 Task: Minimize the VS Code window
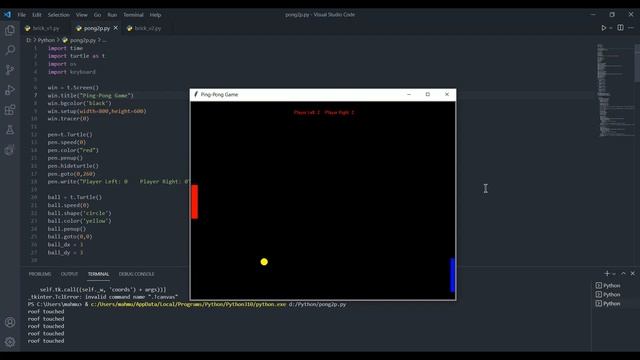(593, 15)
